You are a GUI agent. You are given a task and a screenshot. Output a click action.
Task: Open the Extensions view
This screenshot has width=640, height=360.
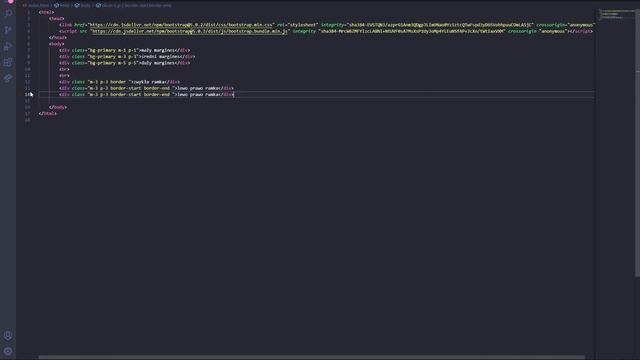[8, 62]
